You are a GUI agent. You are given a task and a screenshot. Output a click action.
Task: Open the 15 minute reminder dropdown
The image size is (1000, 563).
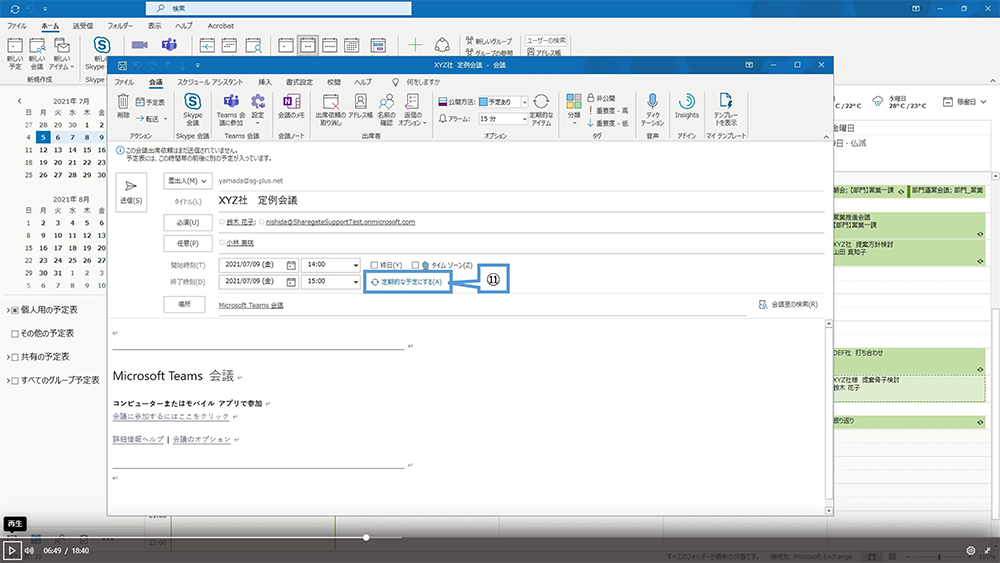[525, 119]
